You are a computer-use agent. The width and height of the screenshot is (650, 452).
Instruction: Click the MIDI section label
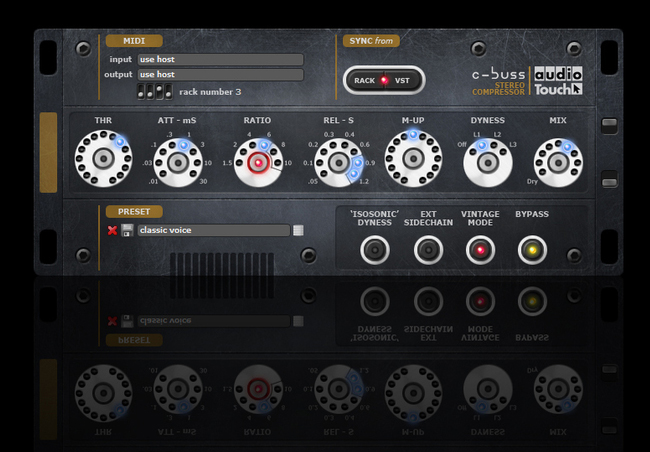point(134,41)
